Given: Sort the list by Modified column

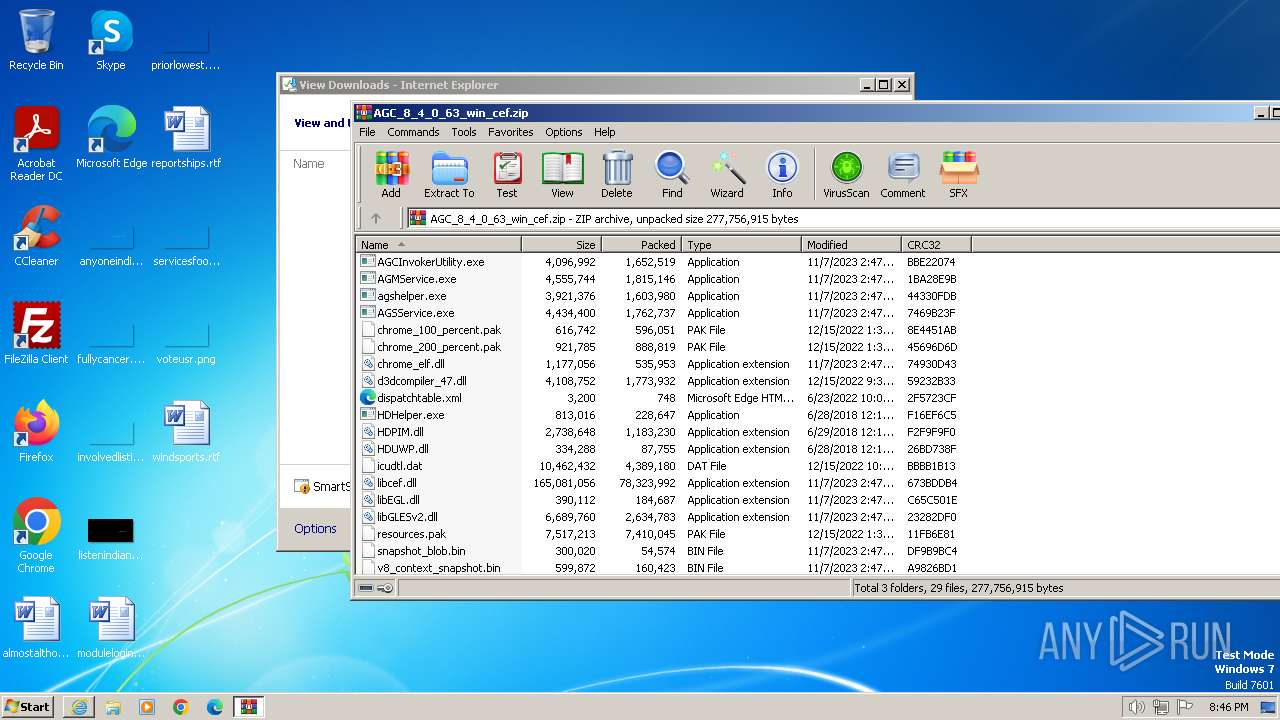Looking at the screenshot, I should (850, 245).
